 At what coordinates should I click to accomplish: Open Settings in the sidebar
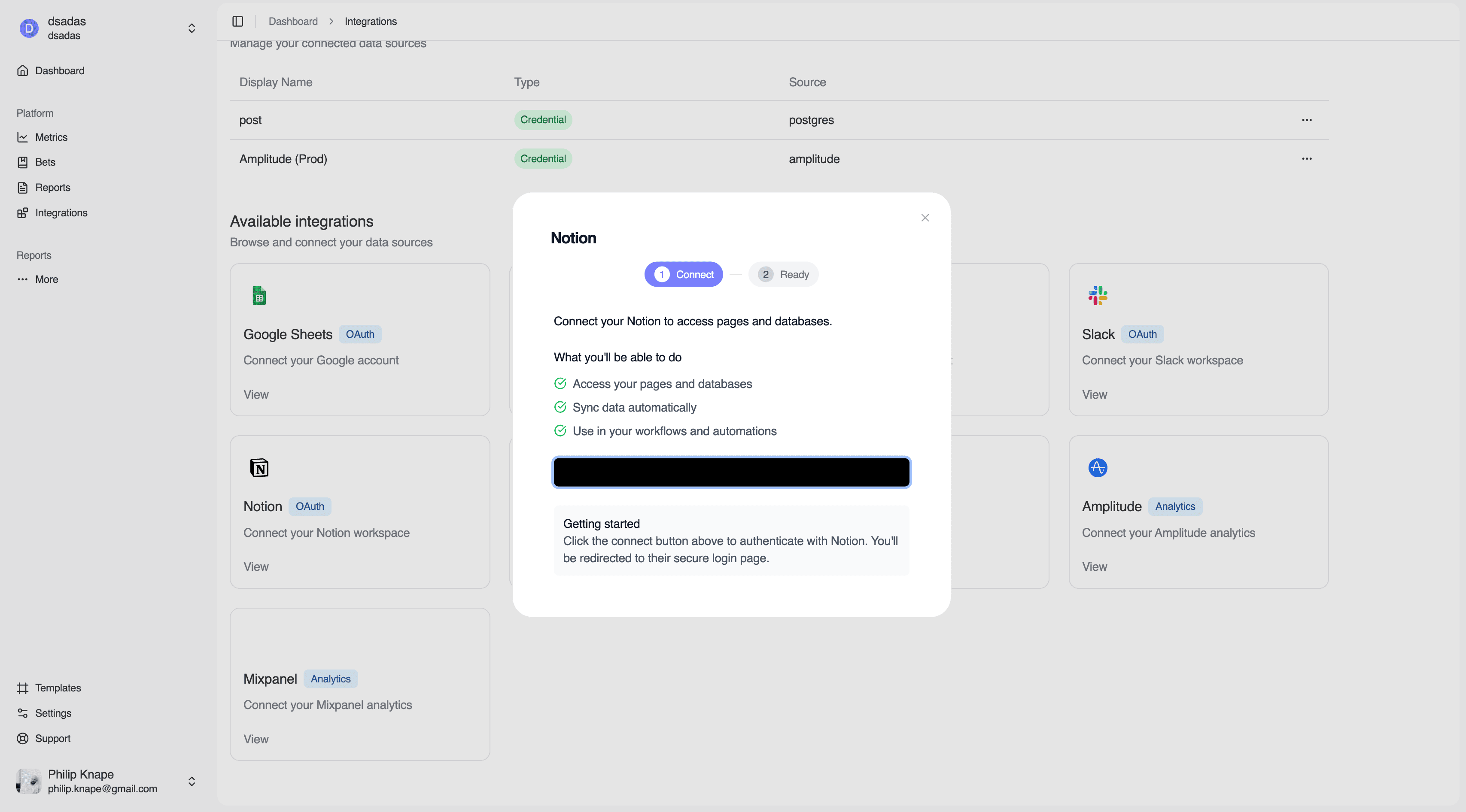coord(53,713)
